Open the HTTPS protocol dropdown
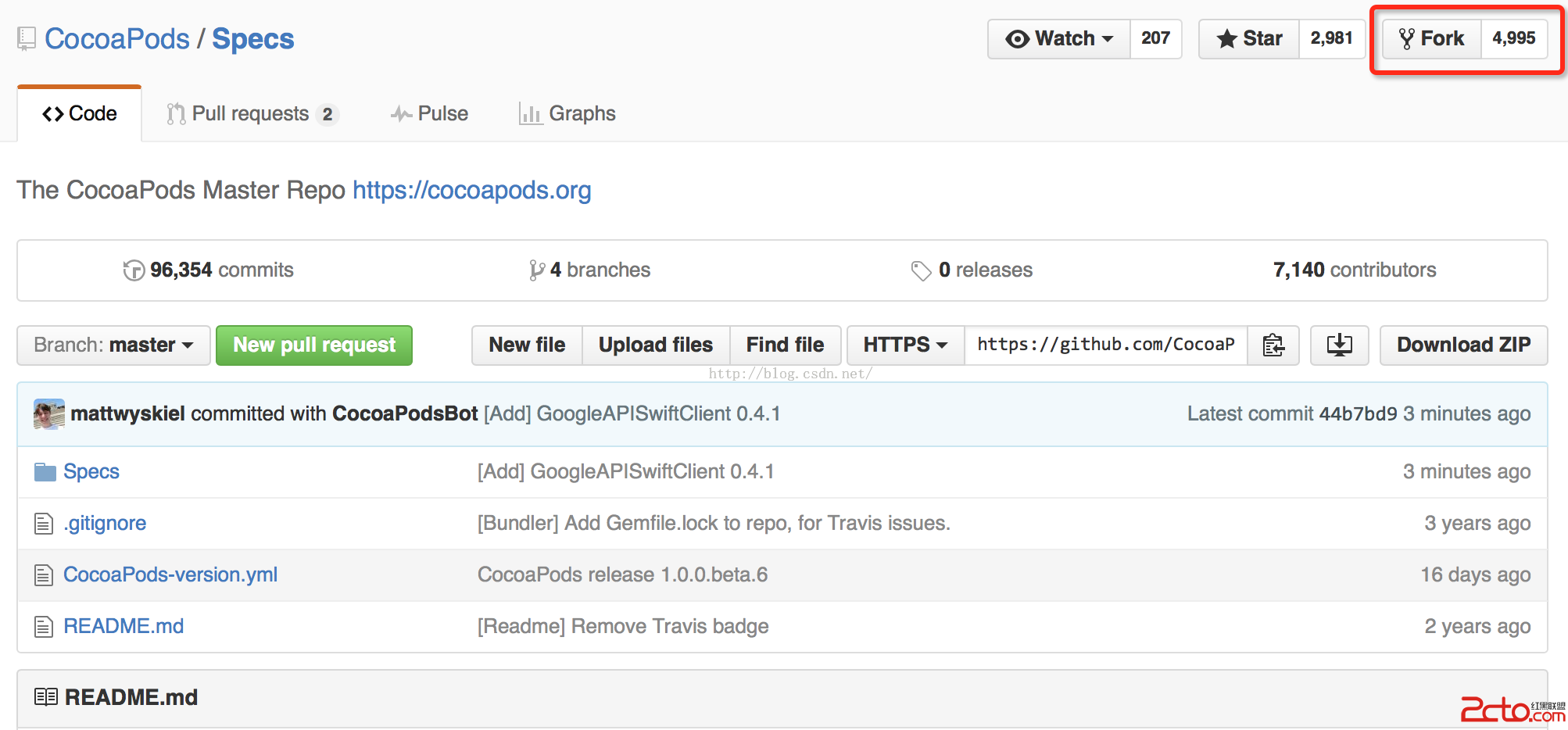This screenshot has width=1568, height=730. (x=905, y=345)
